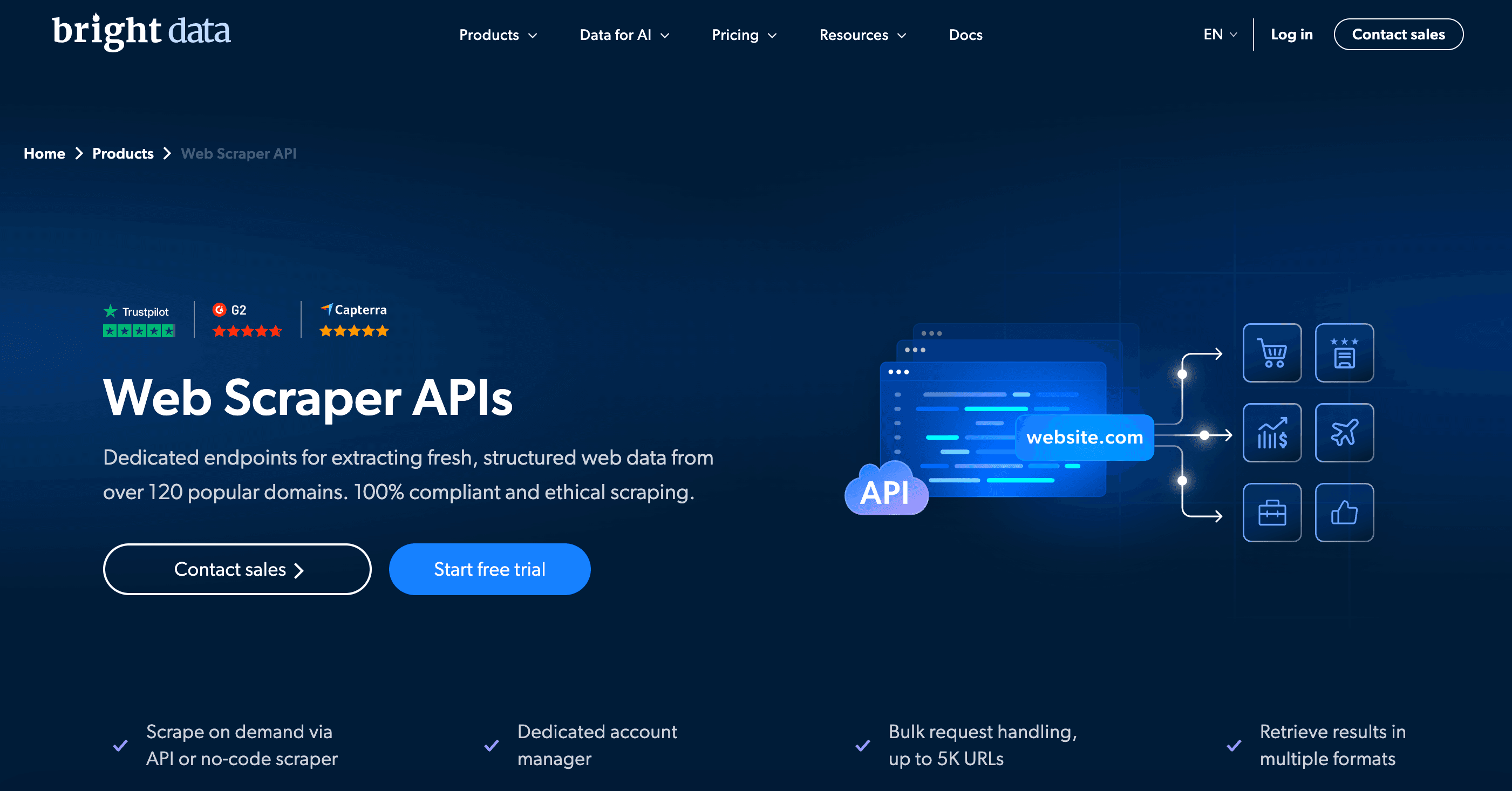Viewport: 1512px width, 791px height.
Task: Click the Contact sales hero button
Action: click(x=237, y=569)
